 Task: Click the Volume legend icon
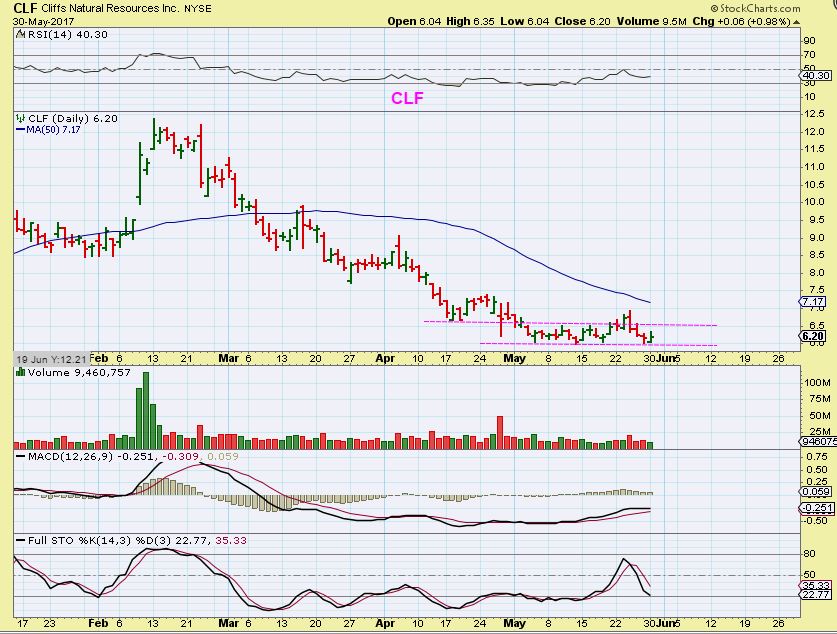[x=20, y=372]
